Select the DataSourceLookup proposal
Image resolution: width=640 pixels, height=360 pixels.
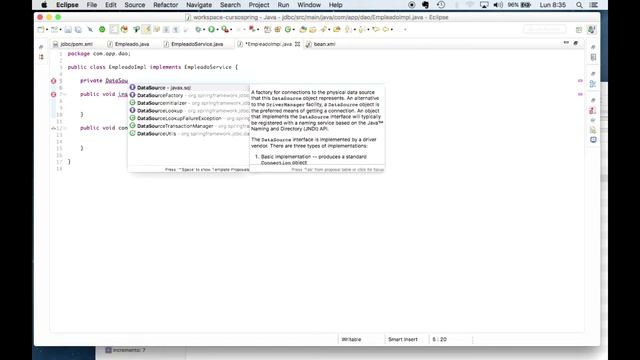[x=189, y=111]
